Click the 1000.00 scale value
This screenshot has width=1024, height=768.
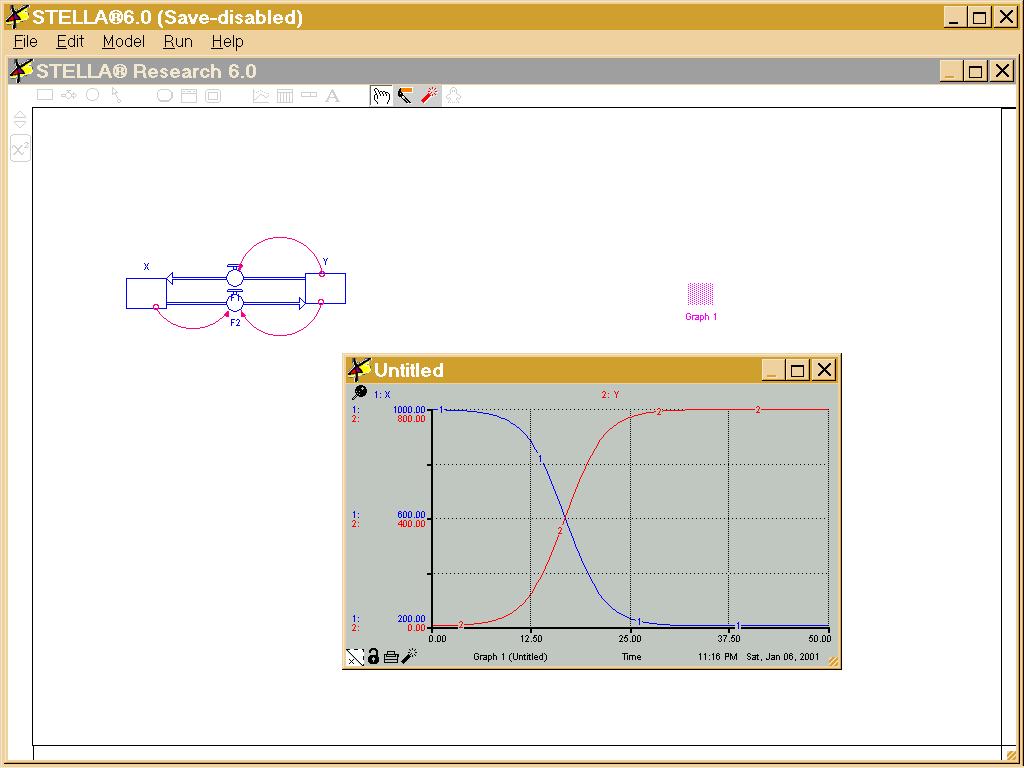(409, 409)
